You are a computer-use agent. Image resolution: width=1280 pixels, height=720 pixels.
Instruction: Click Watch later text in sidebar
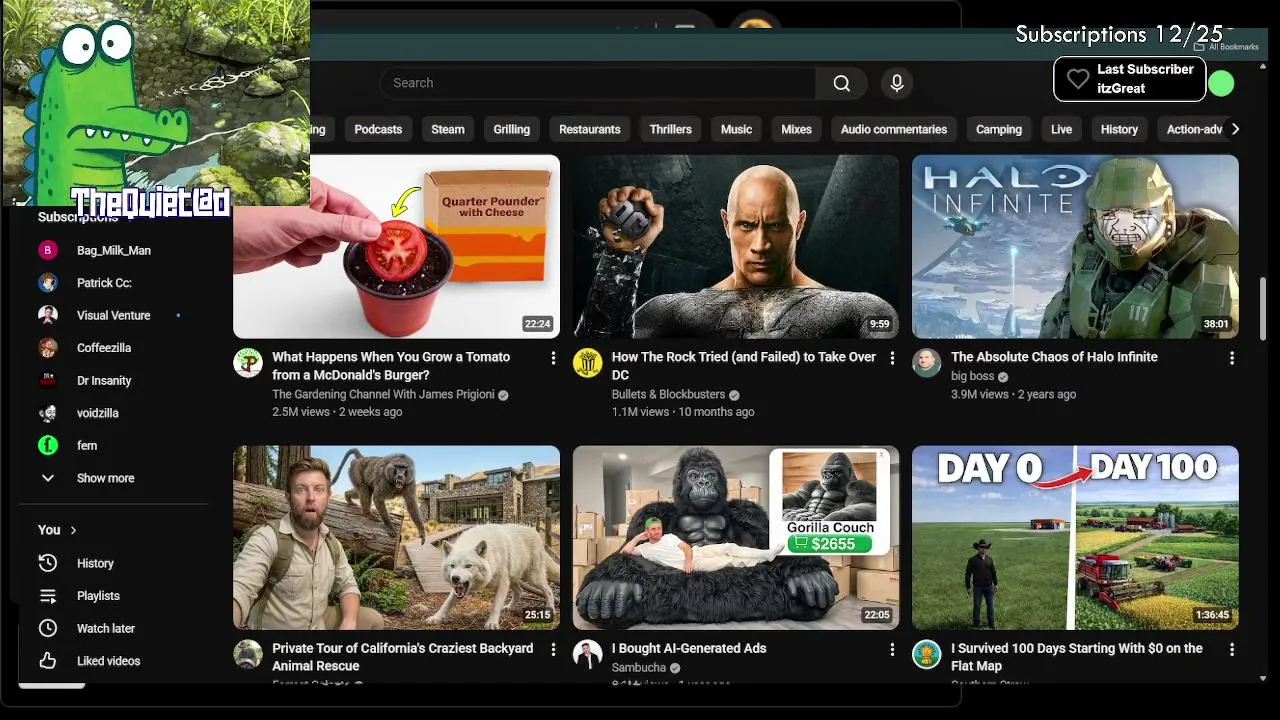click(106, 629)
